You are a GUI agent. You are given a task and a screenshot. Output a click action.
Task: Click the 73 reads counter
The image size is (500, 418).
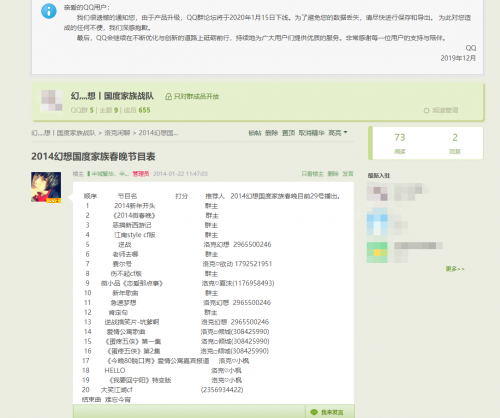point(400,143)
